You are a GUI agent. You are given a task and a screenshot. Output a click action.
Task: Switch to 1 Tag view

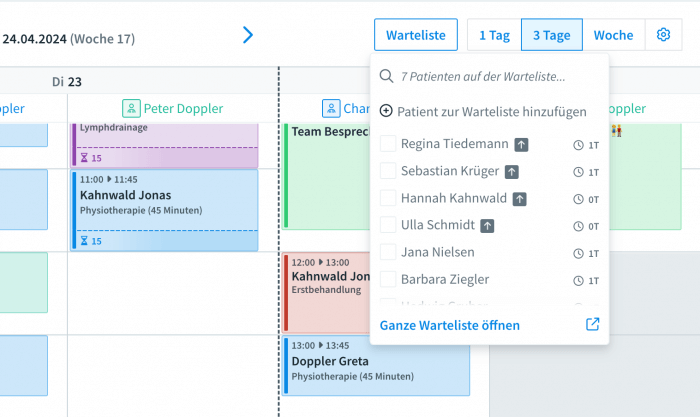pos(494,35)
